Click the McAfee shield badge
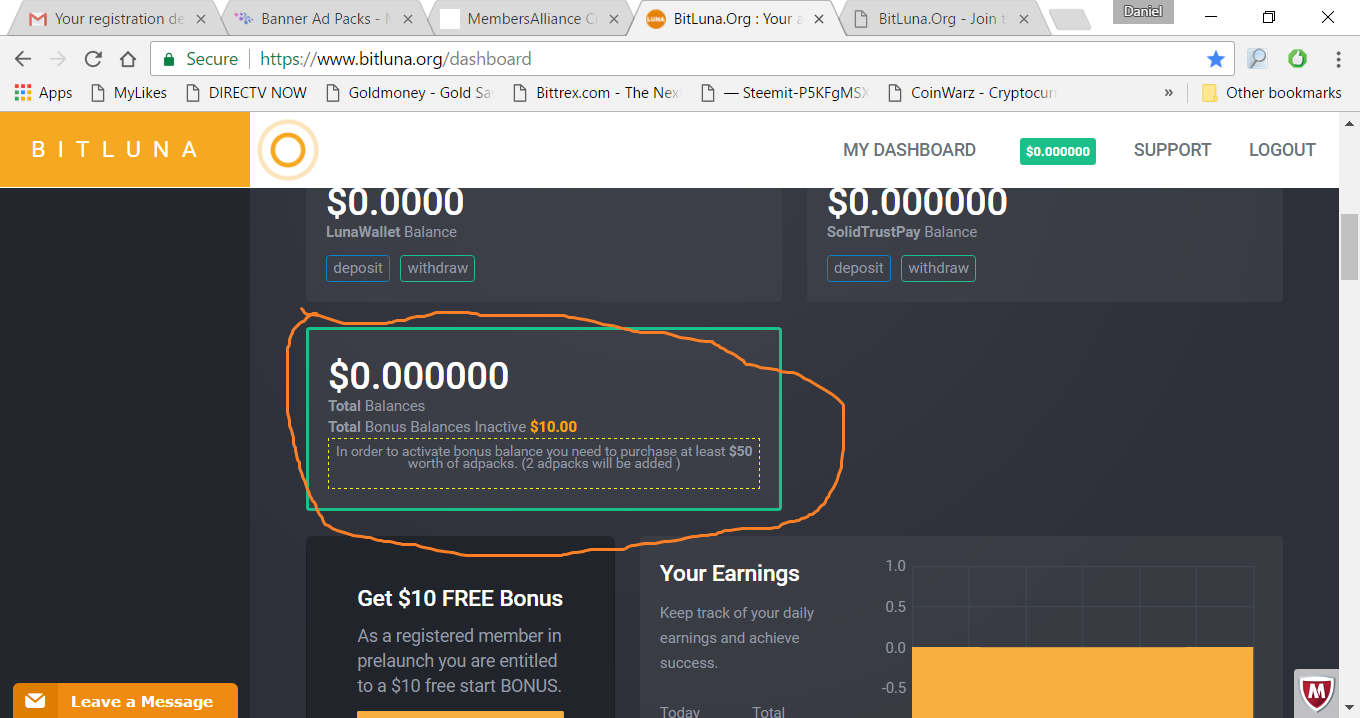Image resolution: width=1360 pixels, height=718 pixels. pos(1317,691)
